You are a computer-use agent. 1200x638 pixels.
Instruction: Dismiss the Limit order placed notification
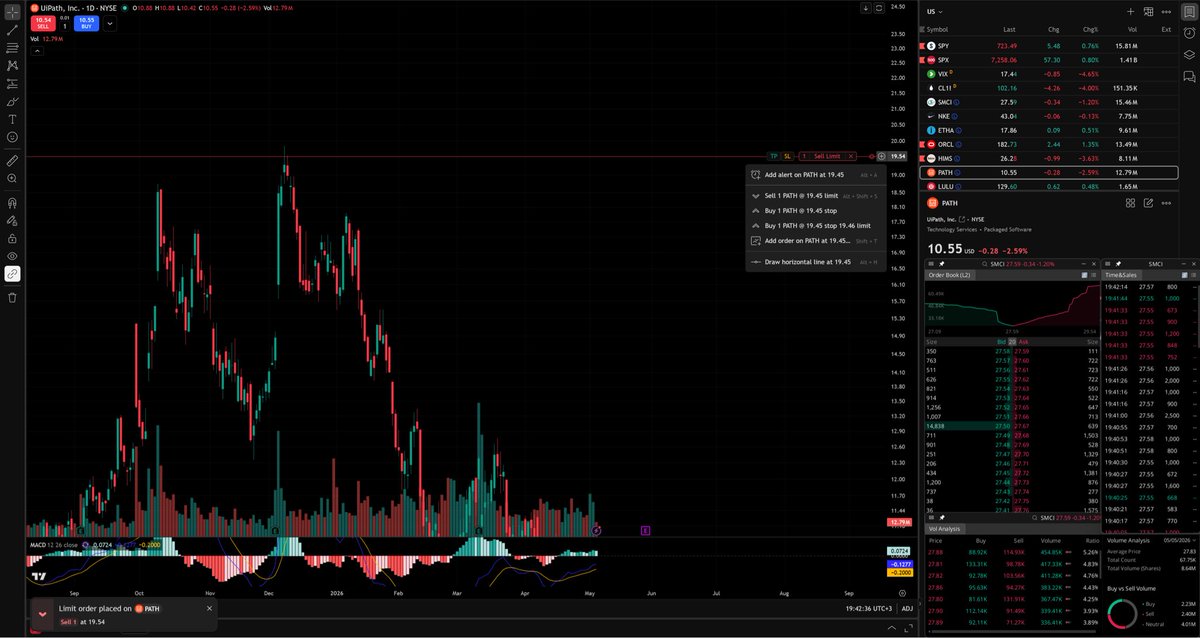click(209, 607)
